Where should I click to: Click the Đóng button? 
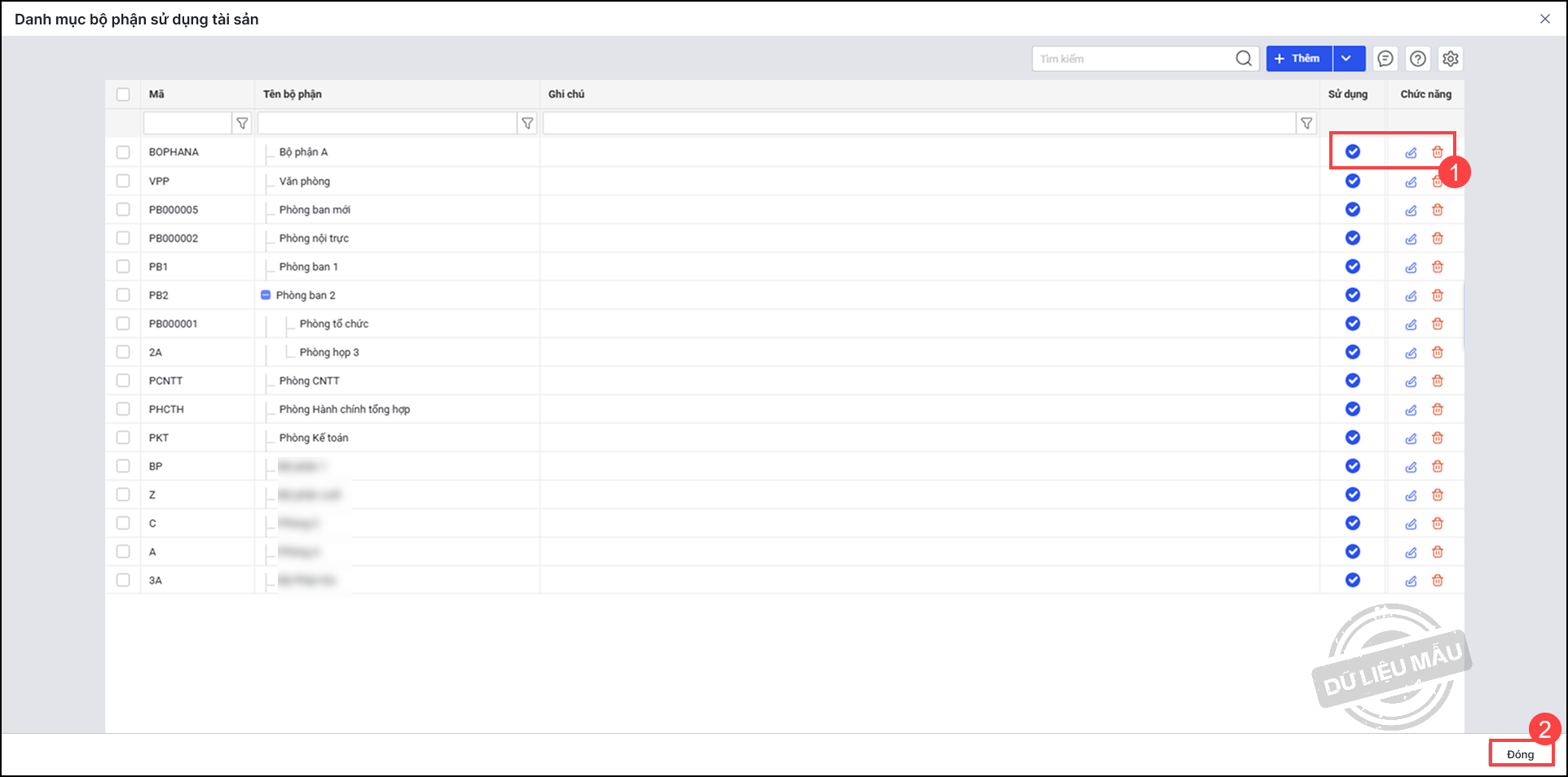[1521, 754]
